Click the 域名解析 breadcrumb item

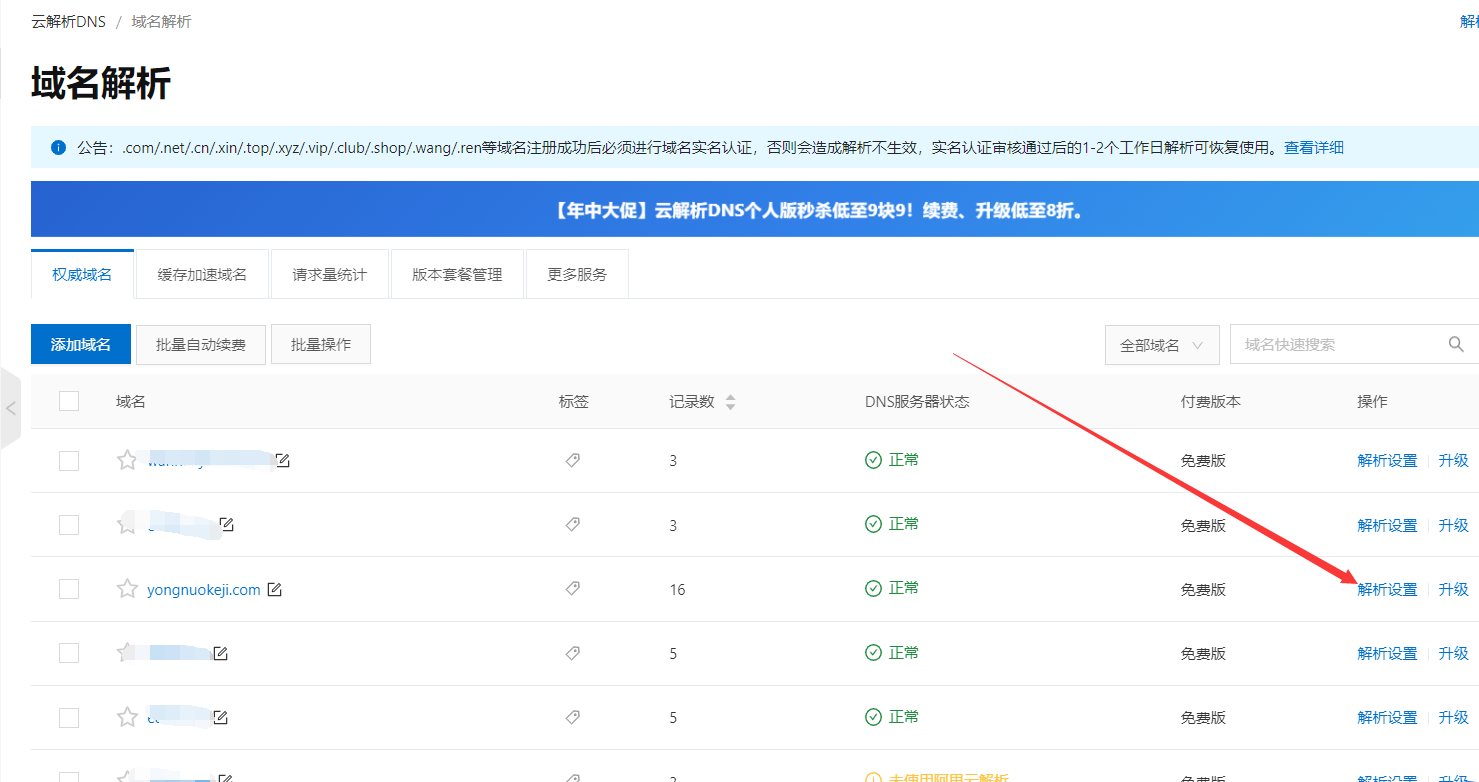click(161, 21)
